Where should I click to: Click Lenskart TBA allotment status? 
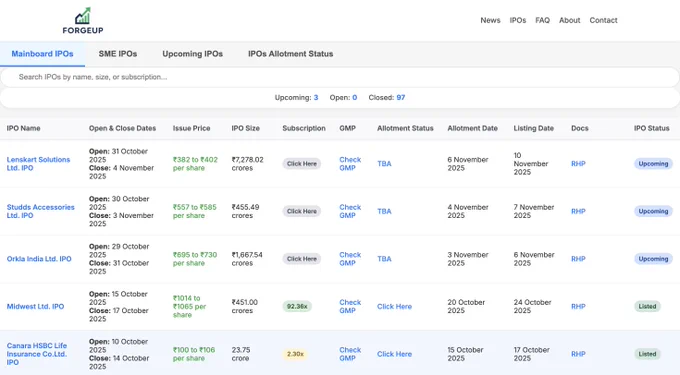[384, 164]
